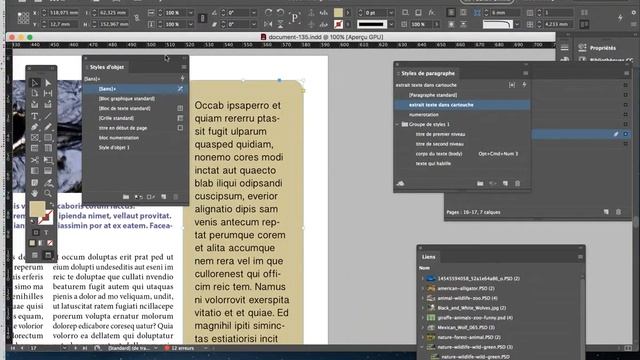Click the fill color swatch in control panel
This screenshot has height=360, width=640.
338,13
